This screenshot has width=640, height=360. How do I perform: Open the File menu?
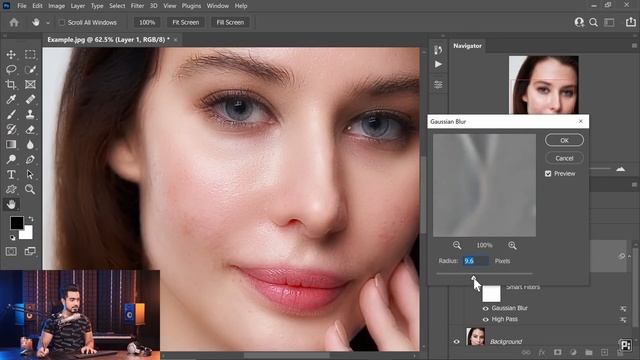[22, 6]
